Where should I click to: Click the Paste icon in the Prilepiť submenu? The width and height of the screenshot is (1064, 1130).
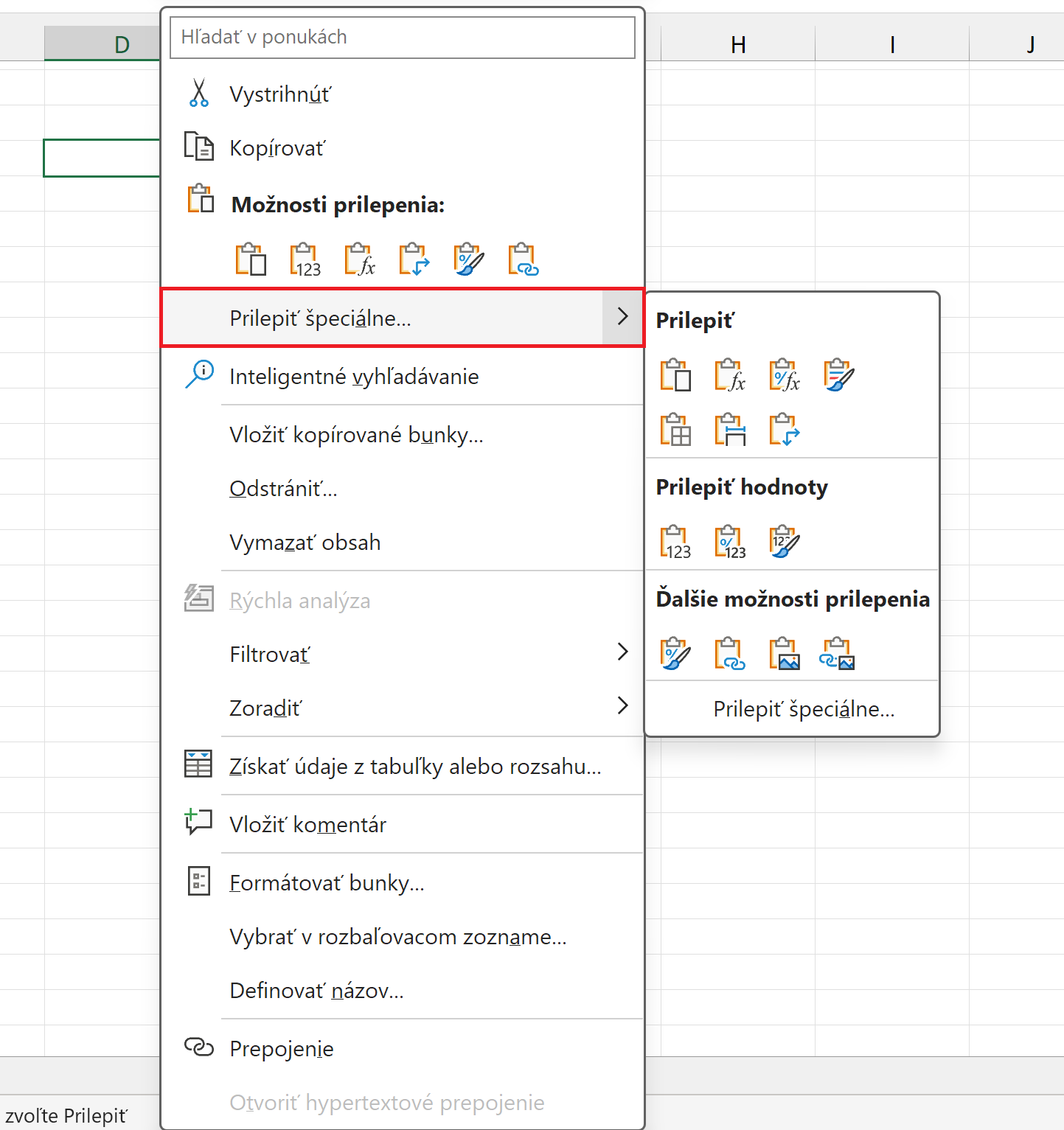click(675, 375)
